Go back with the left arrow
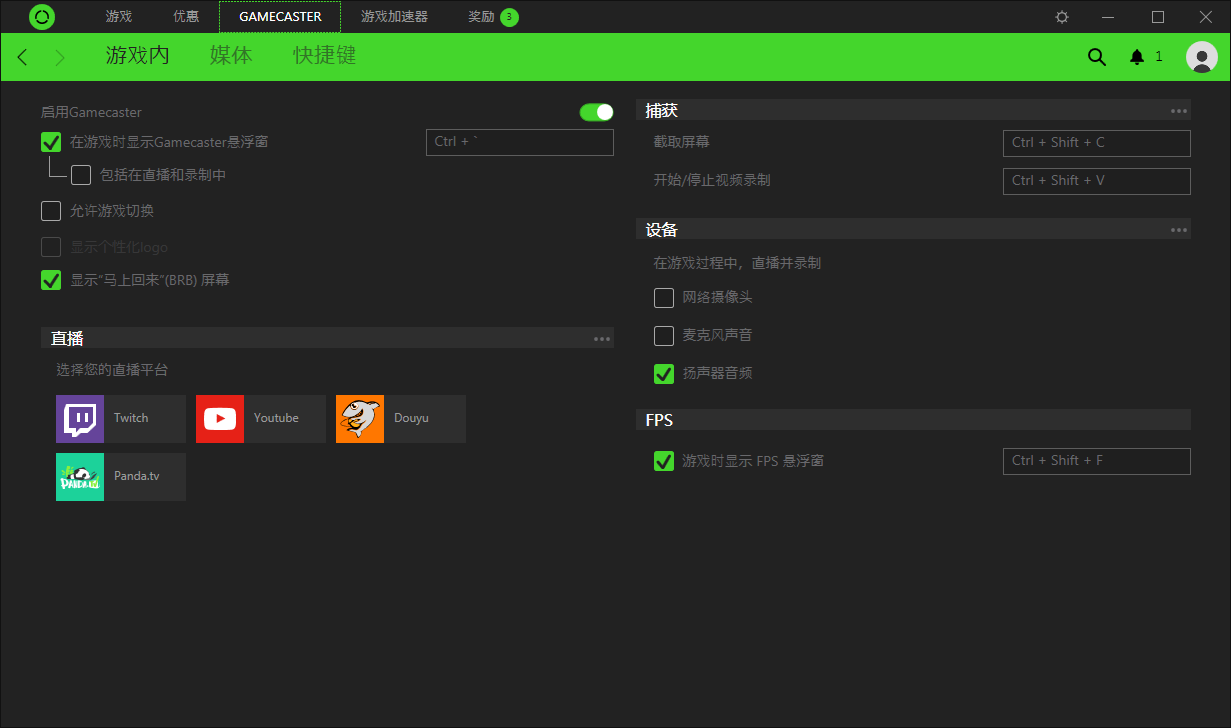 (x=23, y=58)
